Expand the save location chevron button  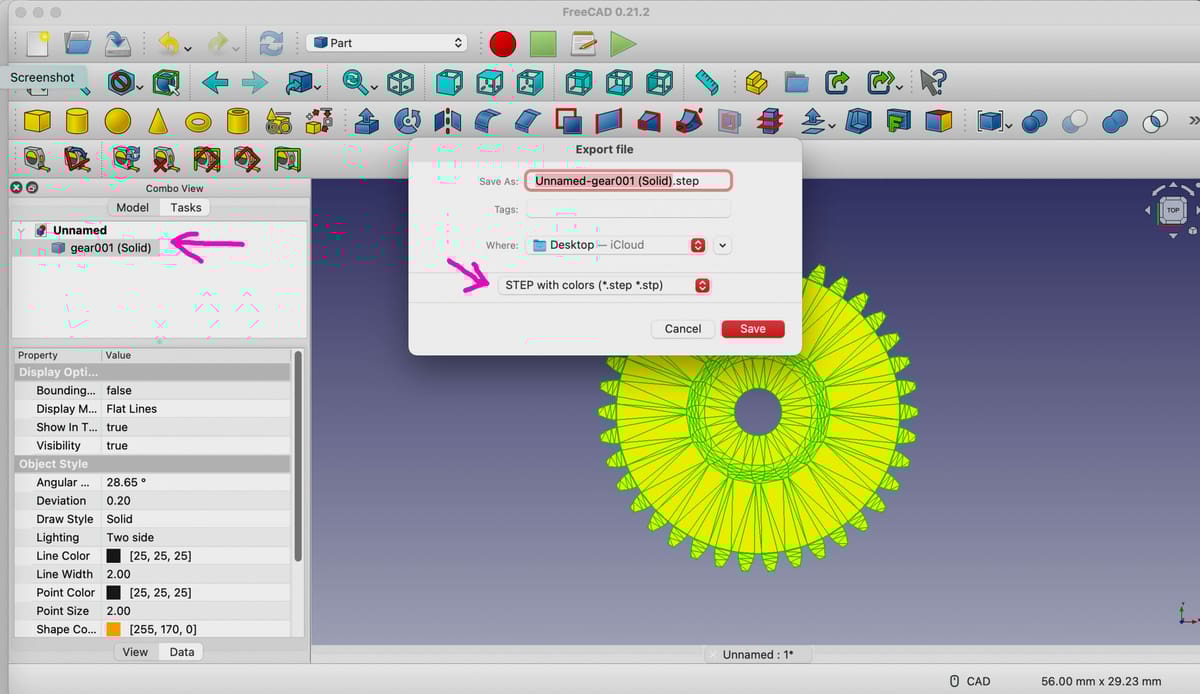click(x=723, y=245)
